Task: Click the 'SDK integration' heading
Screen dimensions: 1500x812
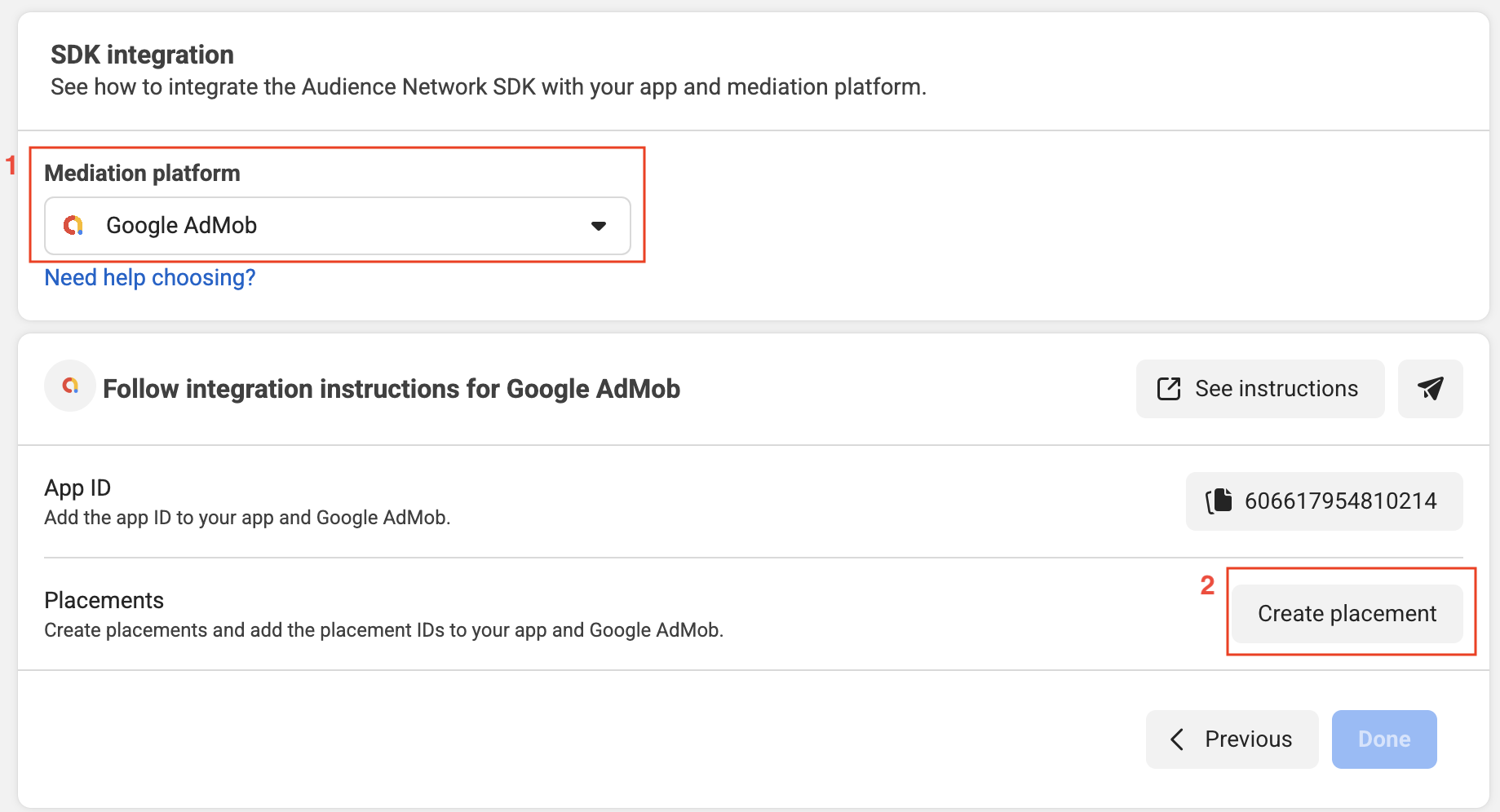Action: (x=142, y=55)
